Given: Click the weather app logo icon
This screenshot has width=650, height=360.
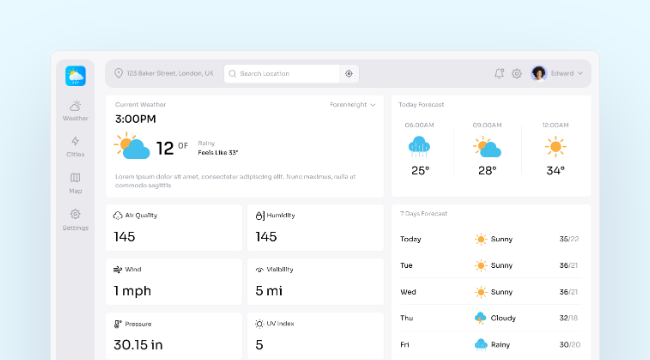Looking at the screenshot, I should (x=75, y=76).
